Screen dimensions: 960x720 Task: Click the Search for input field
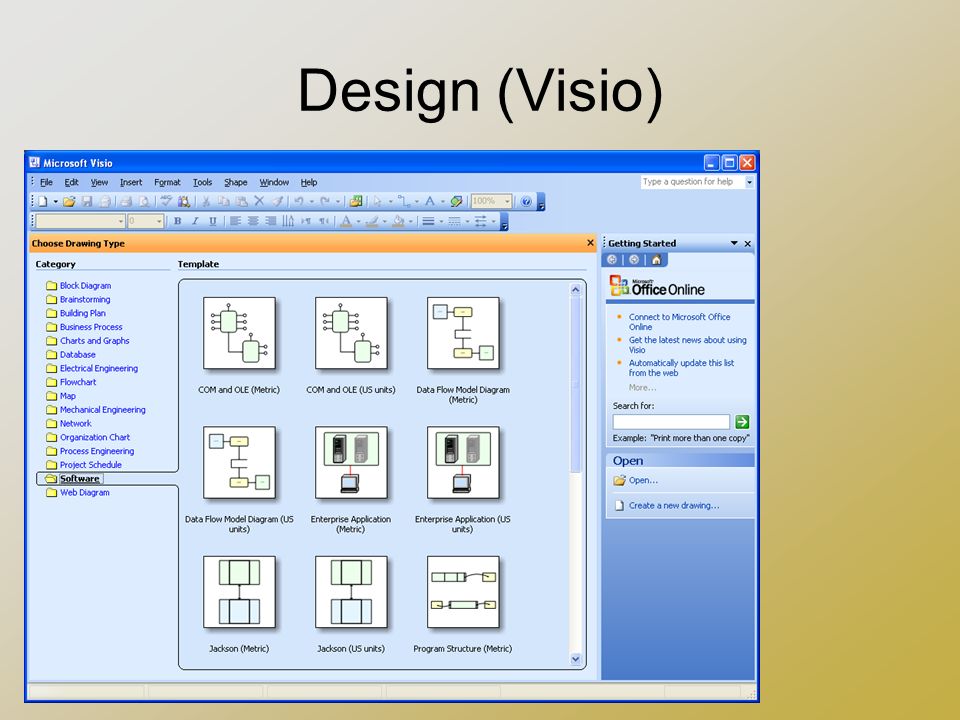[x=671, y=421]
